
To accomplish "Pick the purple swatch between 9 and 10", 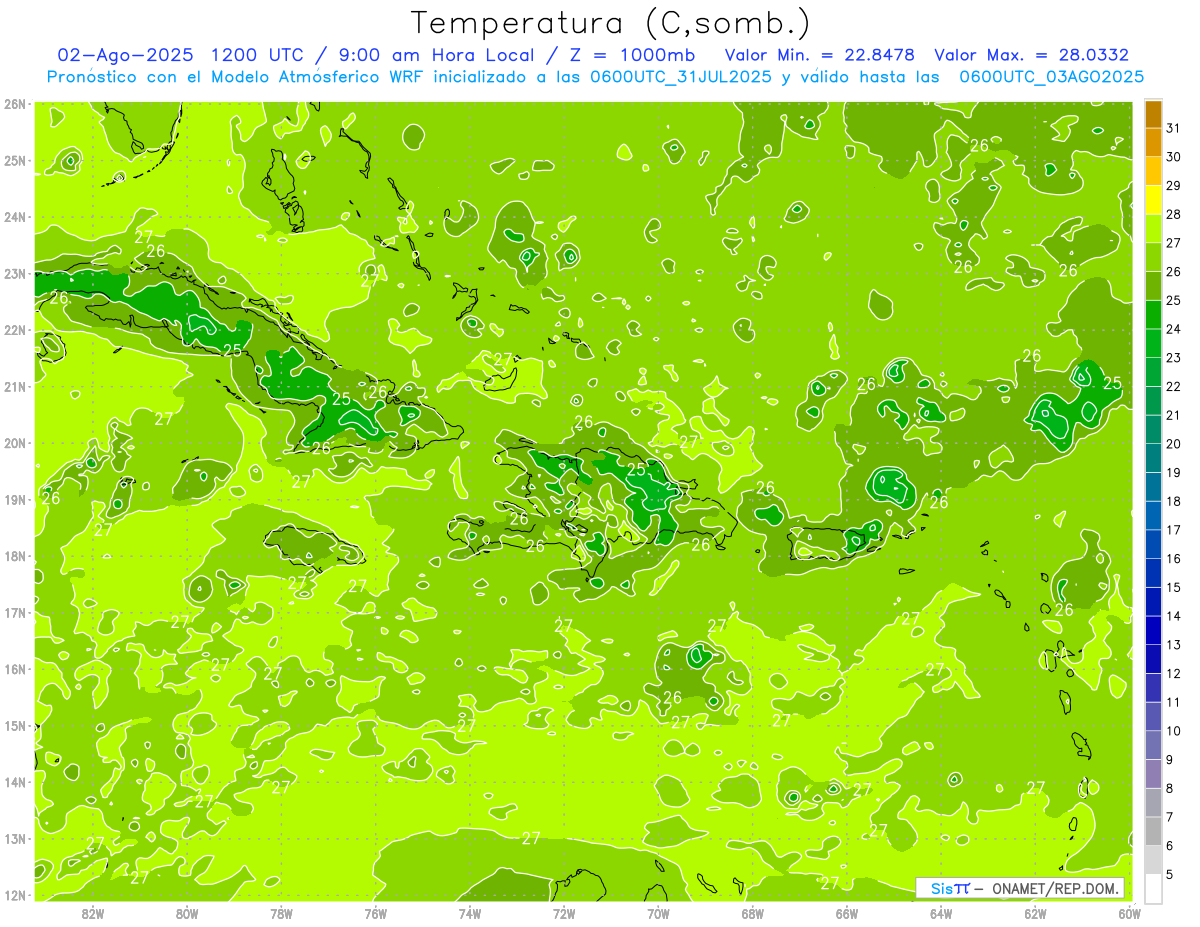I will [x=1153, y=746].
